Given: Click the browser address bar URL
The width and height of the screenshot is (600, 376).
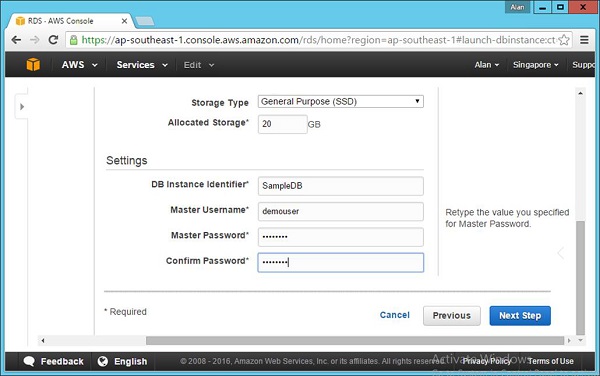Looking at the screenshot, I should tap(318, 40).
